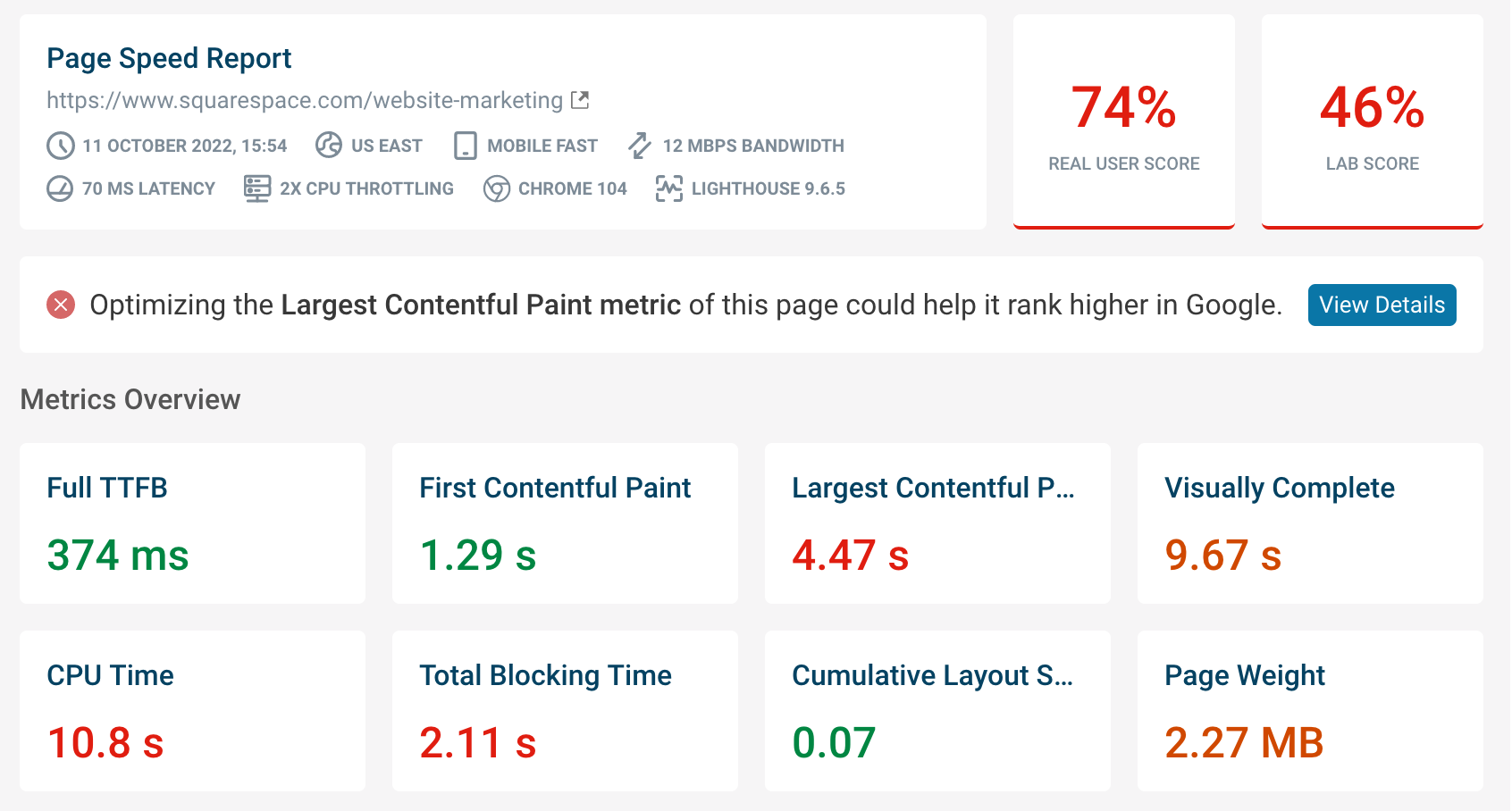Click the red error circle icon
This screenshot has width=1512, height=811.
pyautogui.click(x=59, y=305)
